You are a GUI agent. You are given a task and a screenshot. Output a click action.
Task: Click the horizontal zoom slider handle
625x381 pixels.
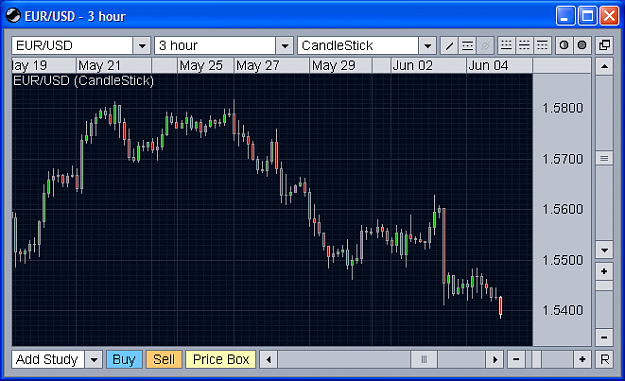536,359
